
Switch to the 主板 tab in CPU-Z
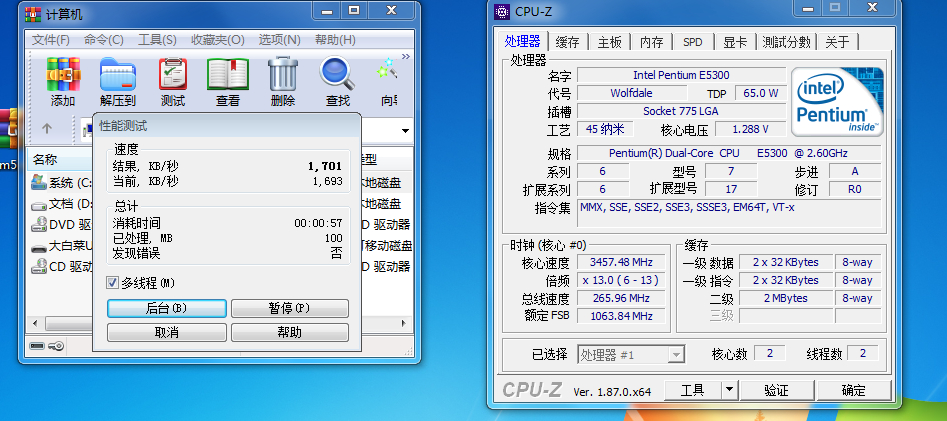[610, 42]
